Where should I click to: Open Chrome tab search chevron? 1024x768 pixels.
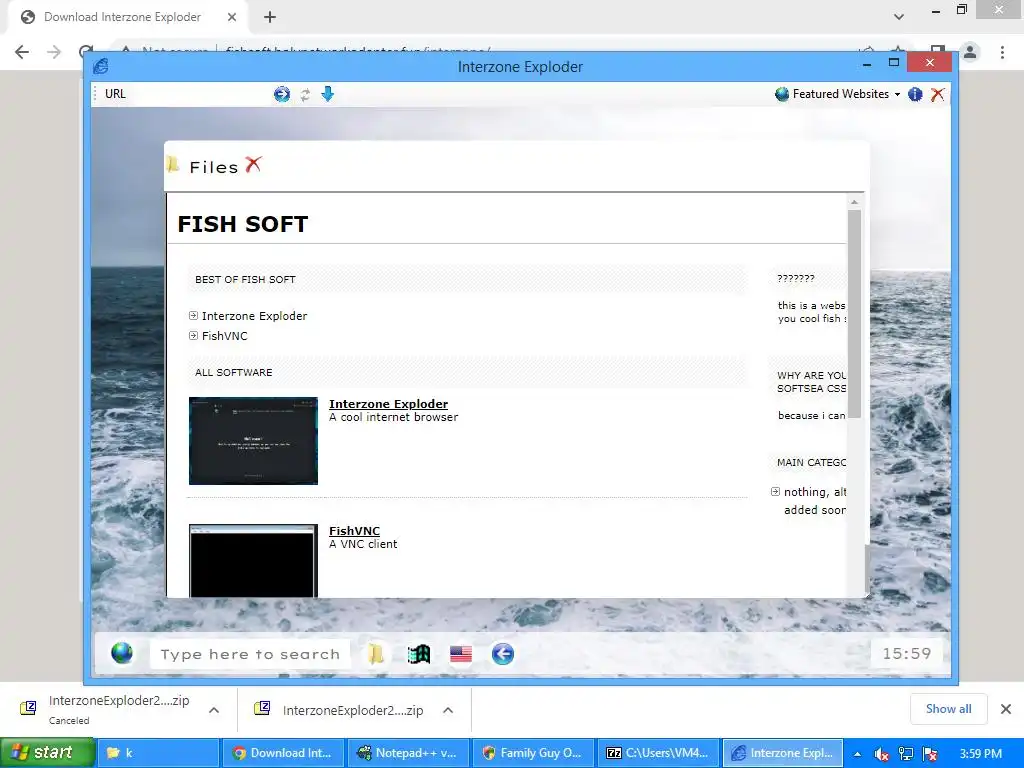coord(899,17)
